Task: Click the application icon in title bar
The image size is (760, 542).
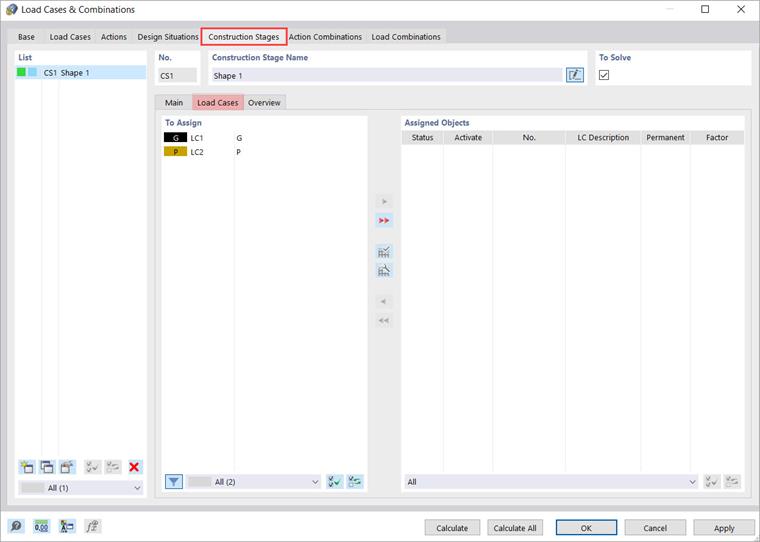Action: coord(12,9)
